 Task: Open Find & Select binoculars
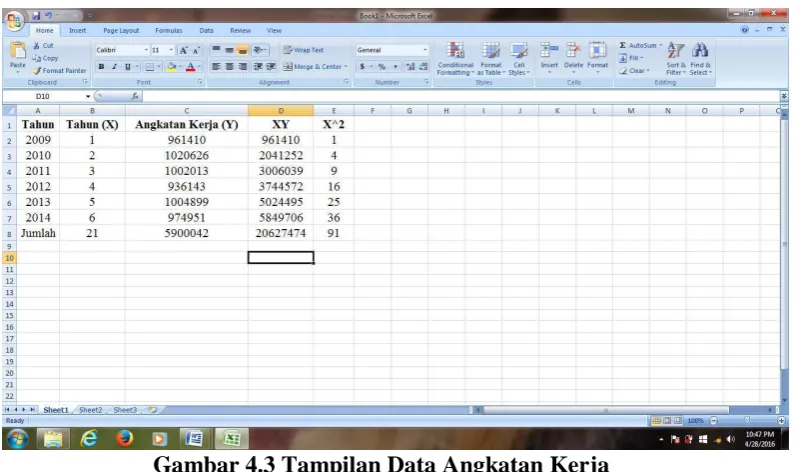coord(701,58)
